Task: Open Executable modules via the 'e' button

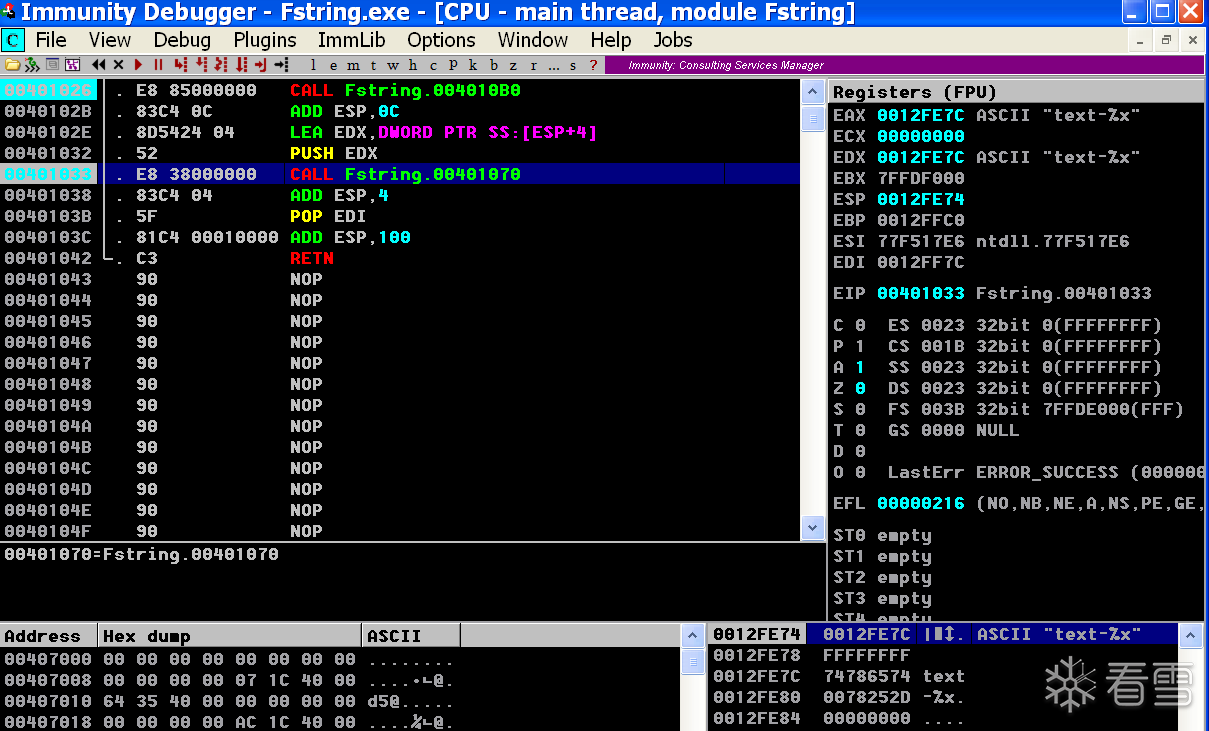Action: 333,65
